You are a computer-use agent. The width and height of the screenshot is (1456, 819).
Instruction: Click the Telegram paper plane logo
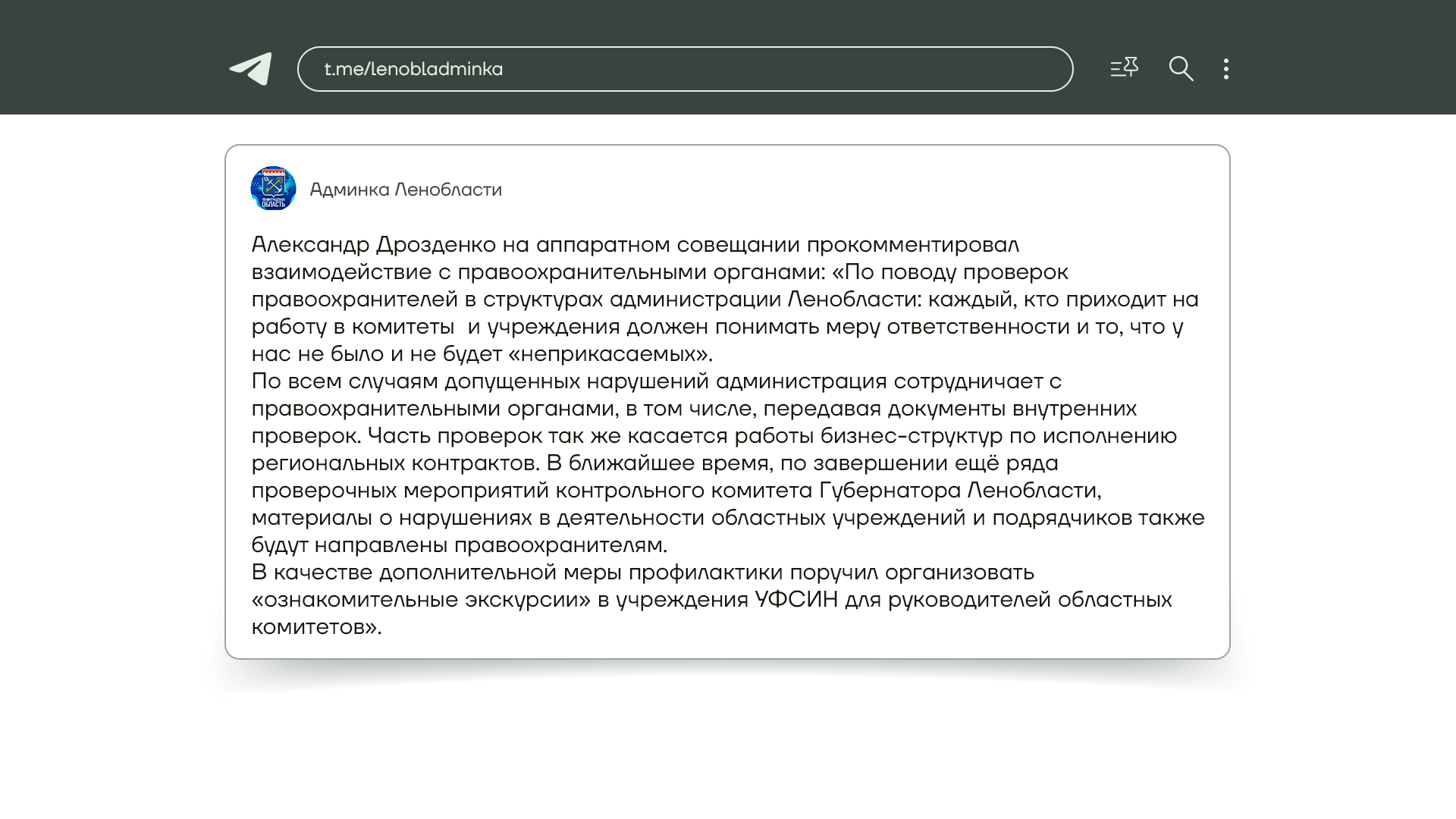pos(251,69)
